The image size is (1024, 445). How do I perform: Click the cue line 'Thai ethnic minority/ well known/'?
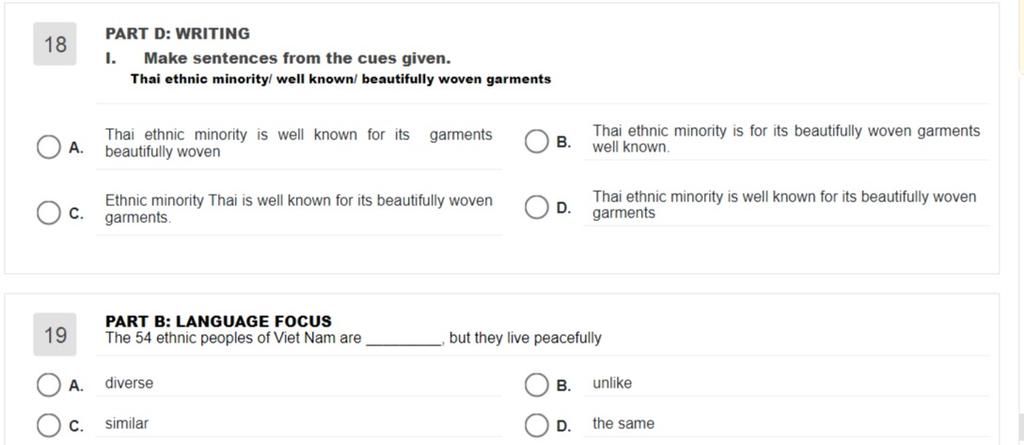(x=340, y=79)
